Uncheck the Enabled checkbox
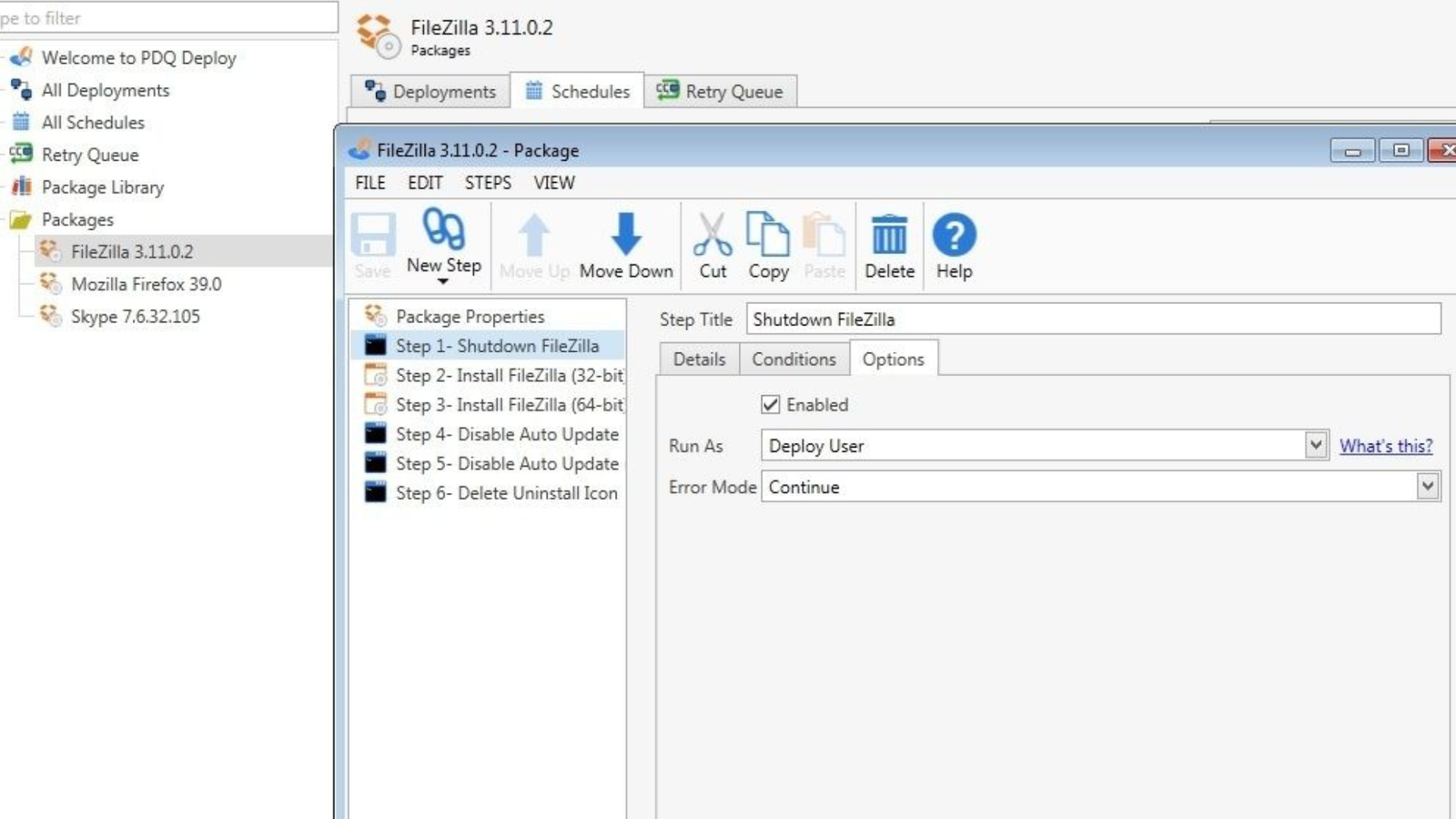 click(771, 404)
